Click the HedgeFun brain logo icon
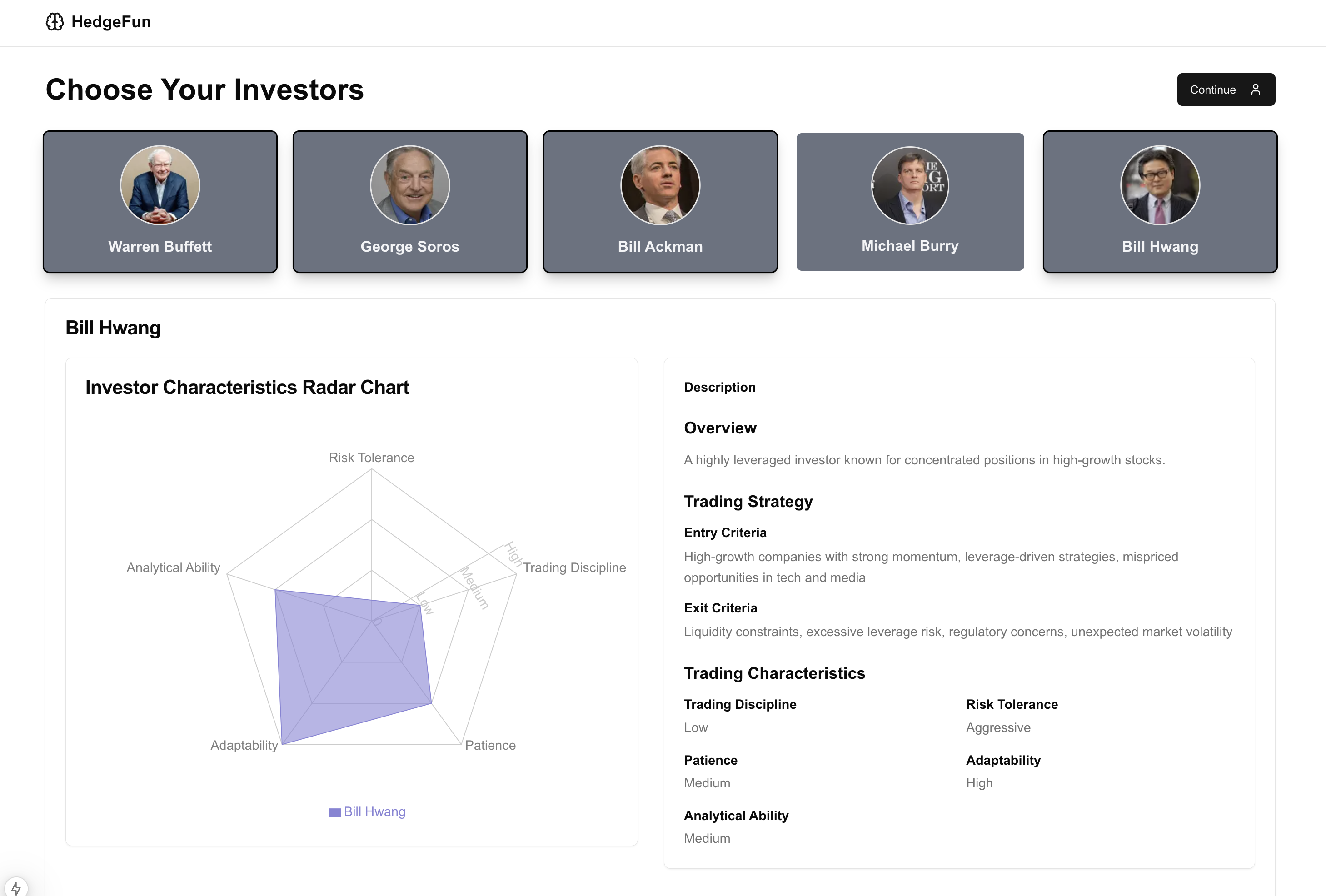The width and height of the screenshot is (1326, 896). point(55,22)
